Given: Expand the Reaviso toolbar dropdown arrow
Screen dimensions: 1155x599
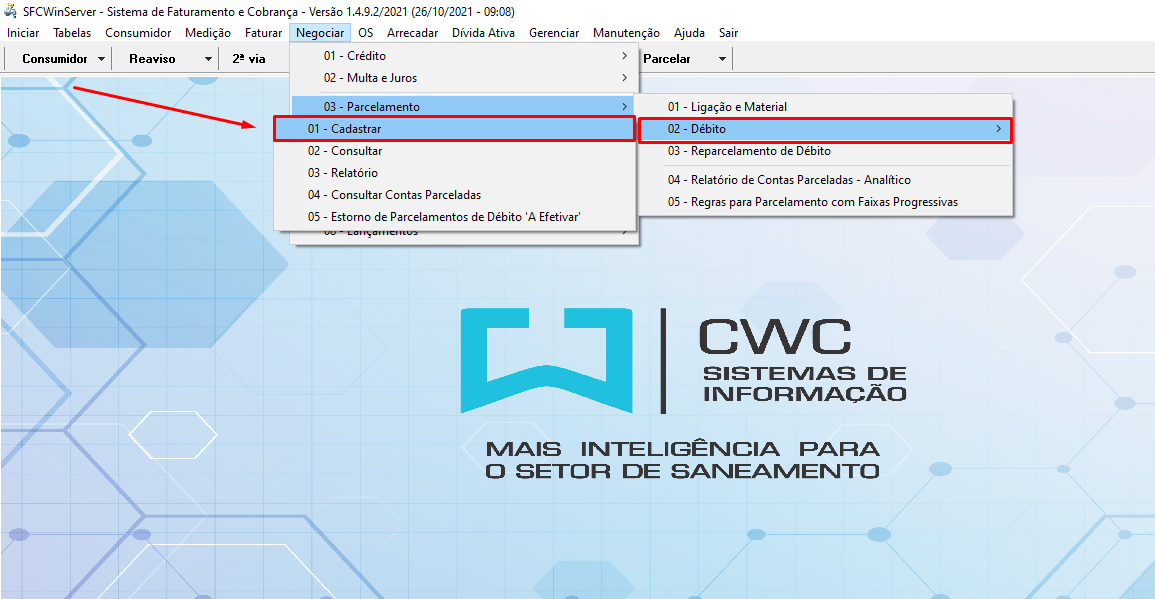Looking at the screenshot, I should (208, 59).
